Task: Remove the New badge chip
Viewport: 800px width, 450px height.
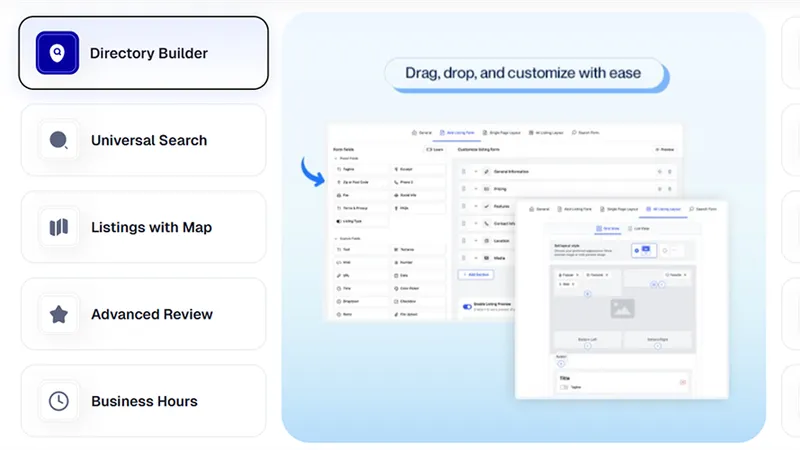Action: (573, 284)
